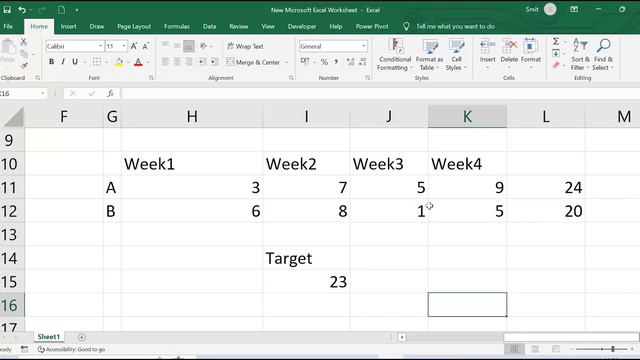Open the Calibri font name dropdown
This screenshot has width=640, height=360.
[x=101, y=46]
